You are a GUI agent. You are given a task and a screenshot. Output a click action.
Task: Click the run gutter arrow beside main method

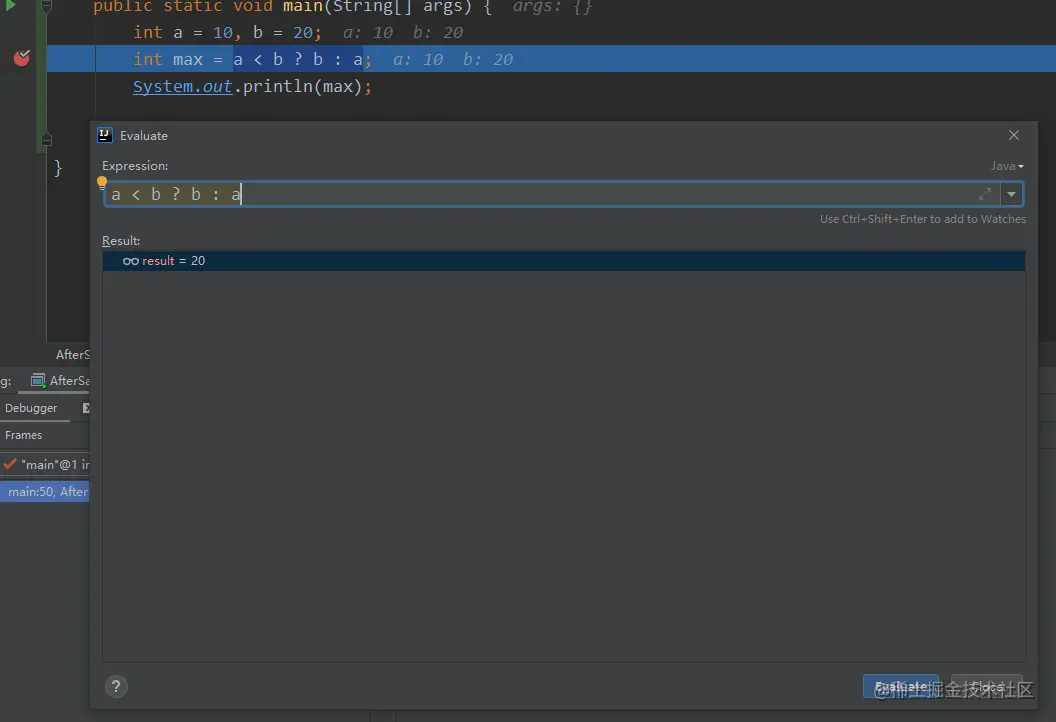[10, 5]
